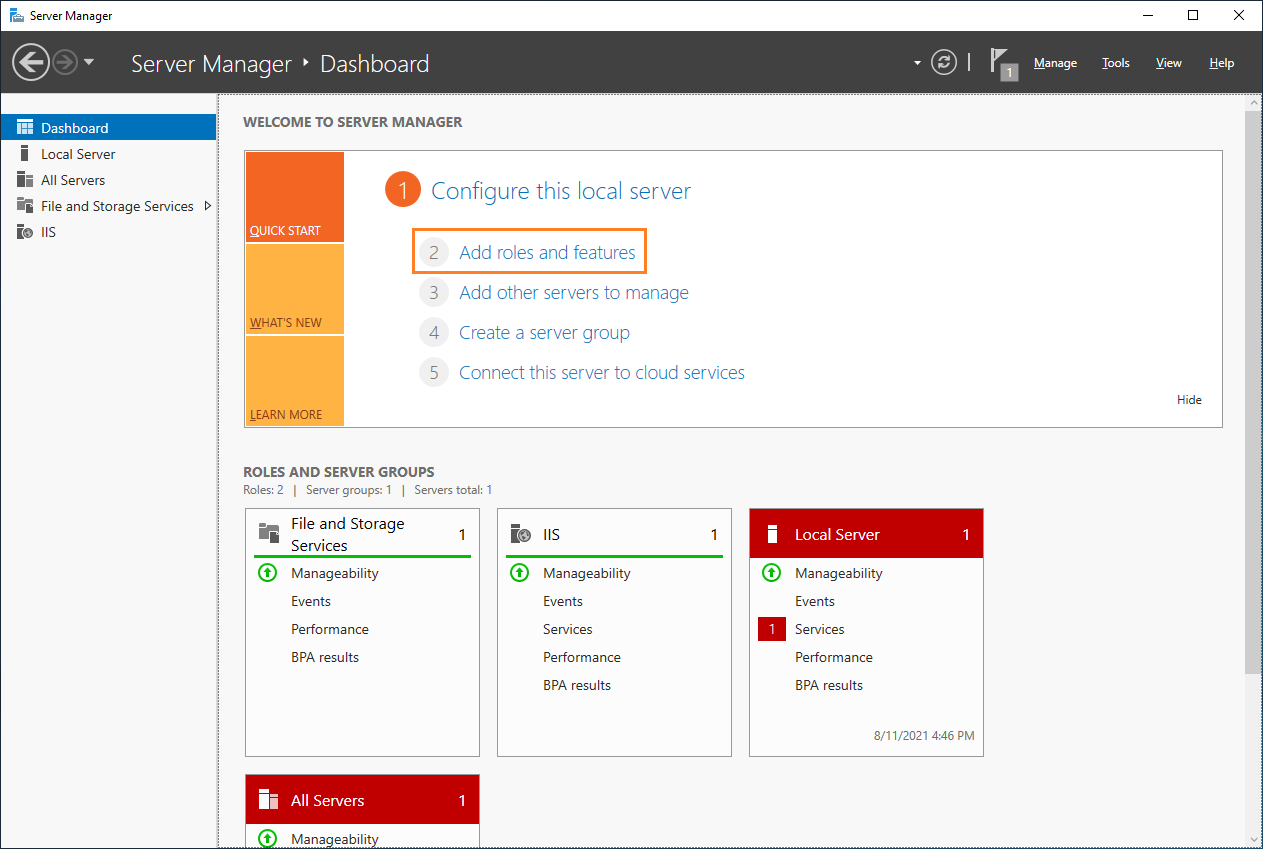The width and height of the screenshot is (1263, 849).
Task: Open BPA results in the IIS tile
Action: (577, 685)
